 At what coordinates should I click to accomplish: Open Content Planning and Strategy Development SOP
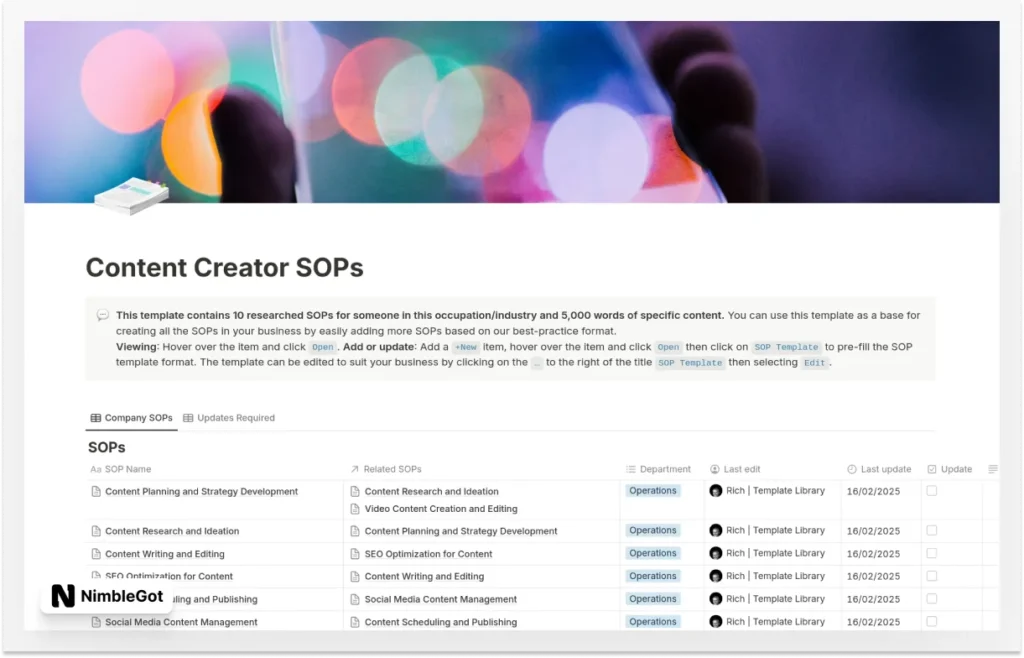[x=201, y=491]
